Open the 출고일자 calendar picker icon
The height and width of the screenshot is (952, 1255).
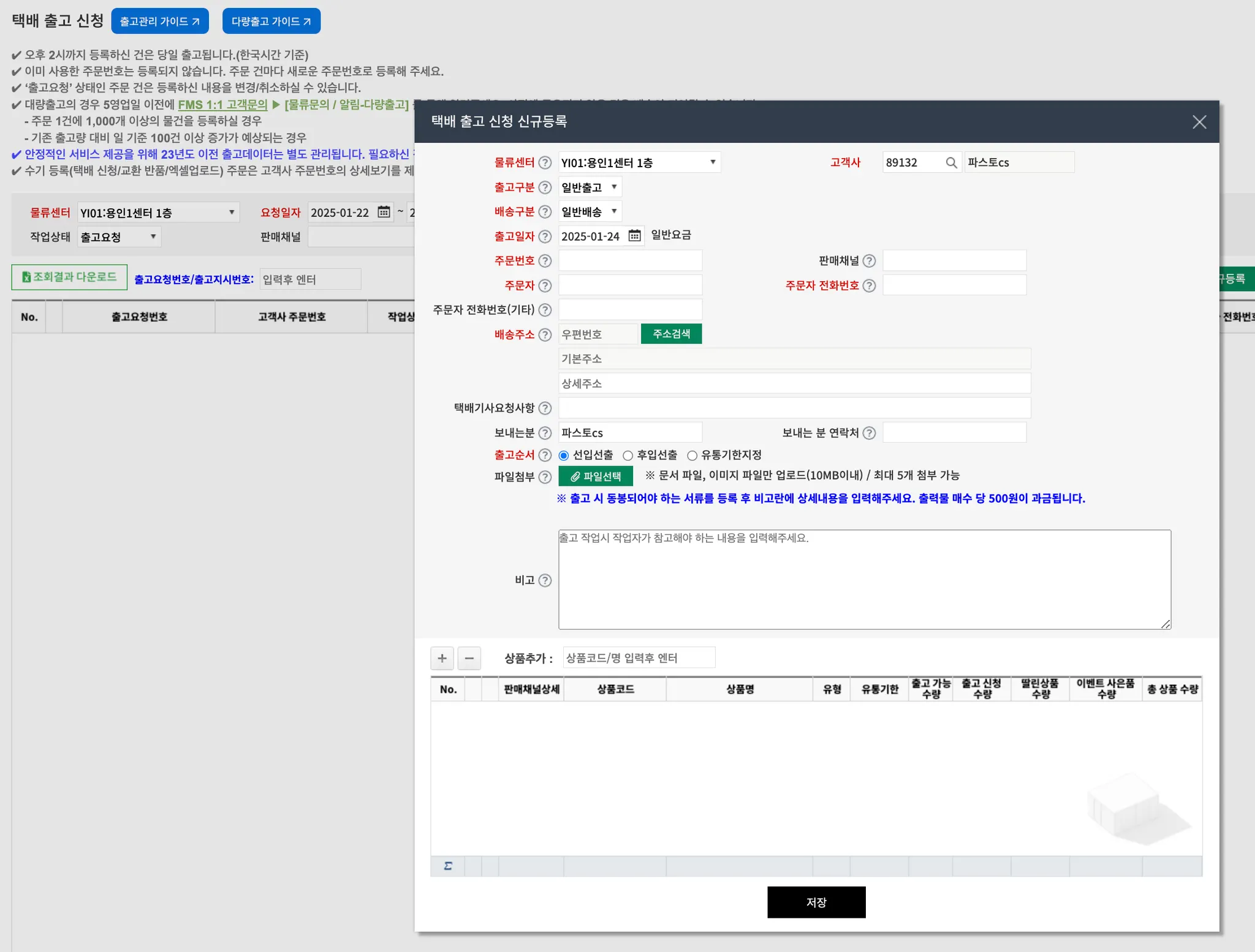pos(634,236)
